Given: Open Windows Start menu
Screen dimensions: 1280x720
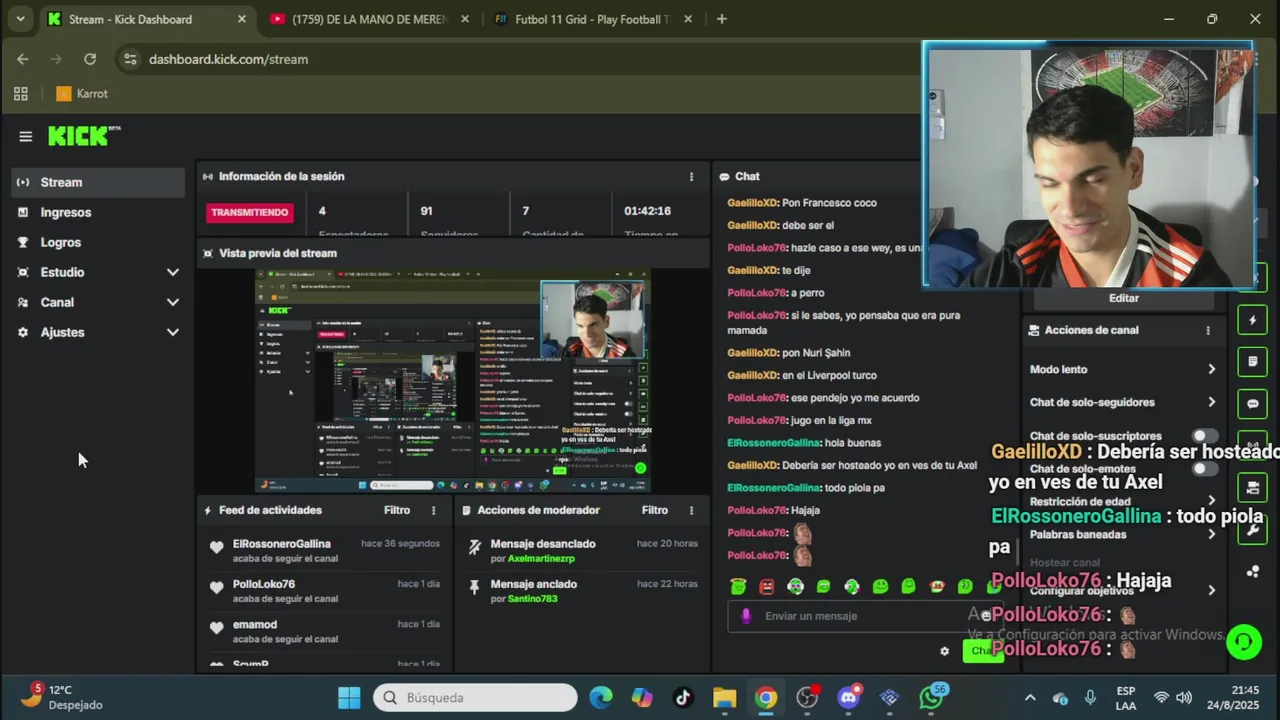Looking at the screenshot, I should pos(349,697).
